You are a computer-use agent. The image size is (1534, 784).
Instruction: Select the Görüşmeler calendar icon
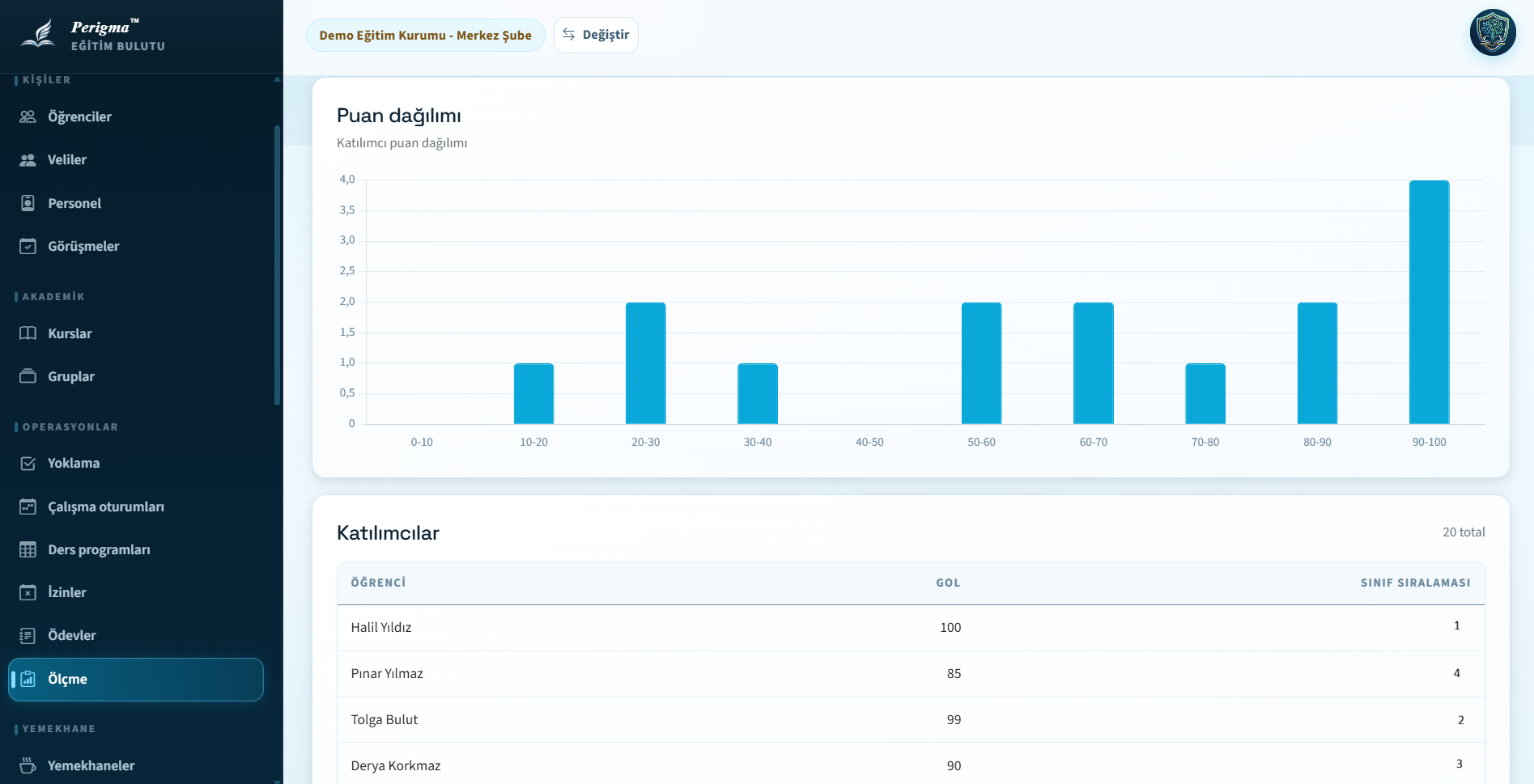click(28, 246)
